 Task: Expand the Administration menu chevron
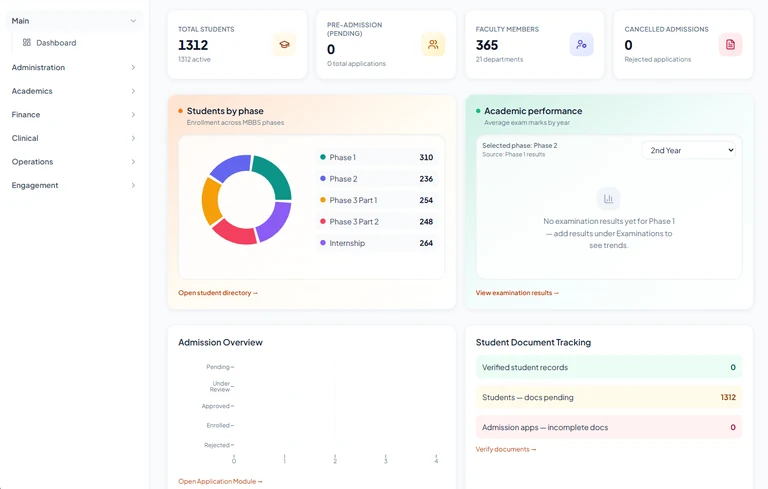tap(133, 68)
